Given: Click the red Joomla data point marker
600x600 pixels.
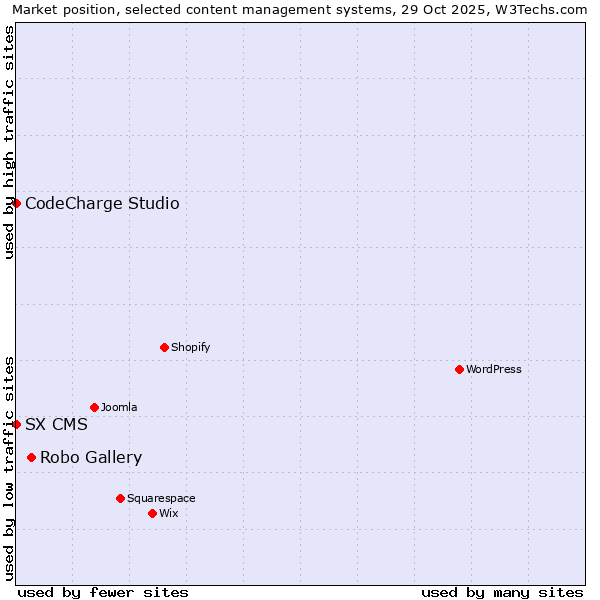Looking at the screenshot, I should (94, 407).
